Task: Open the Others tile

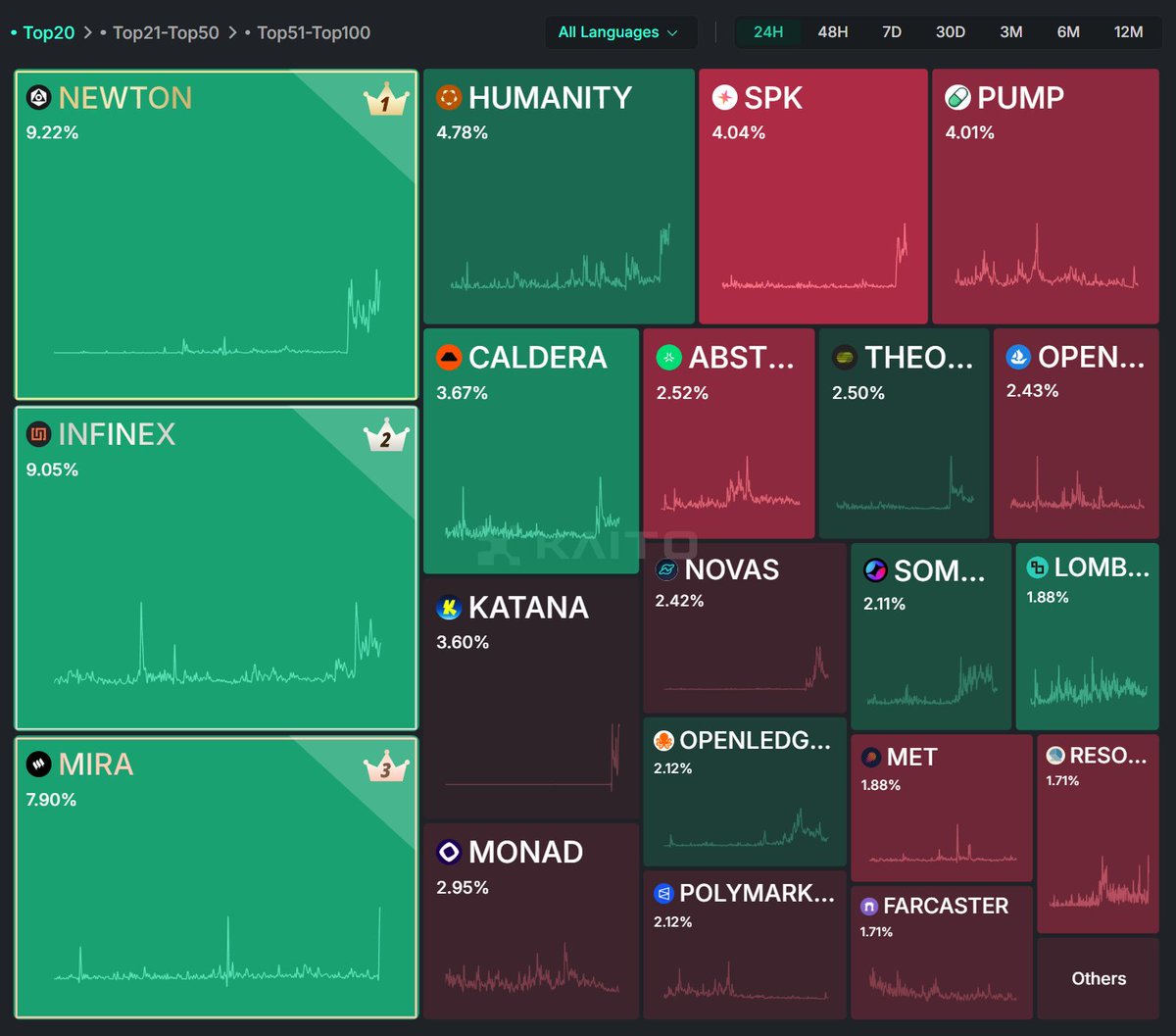Action: (1099, 978)
